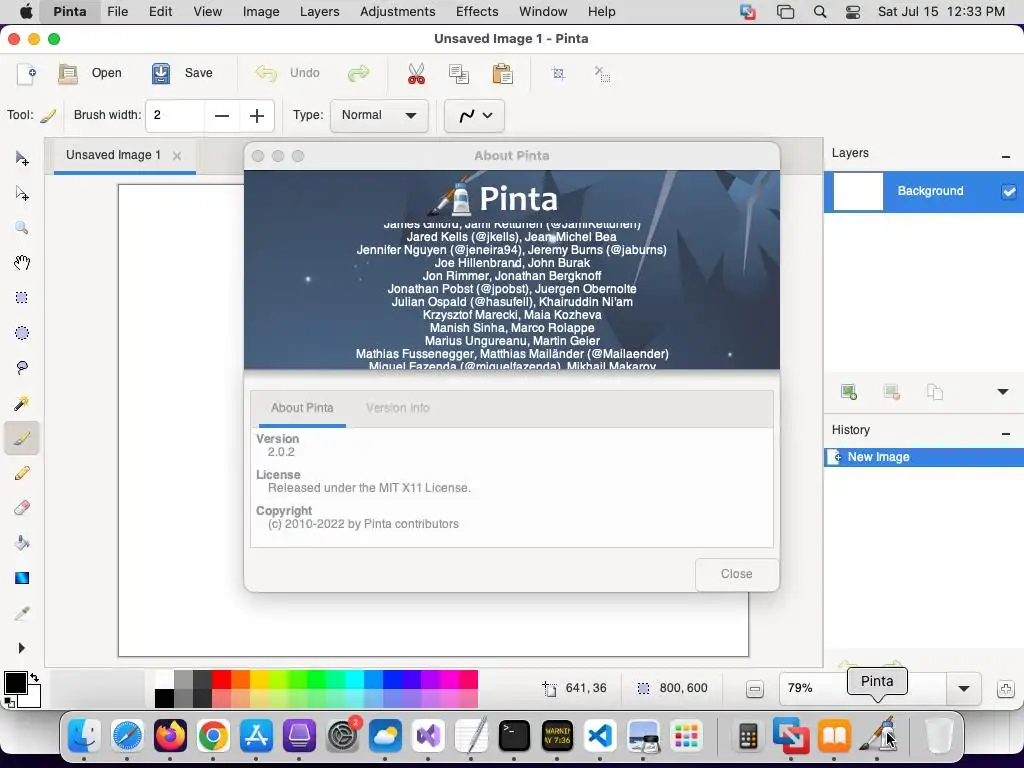
Task: Select the Move Selected tool
Action: pyautogui.click(x=22, y=159)
